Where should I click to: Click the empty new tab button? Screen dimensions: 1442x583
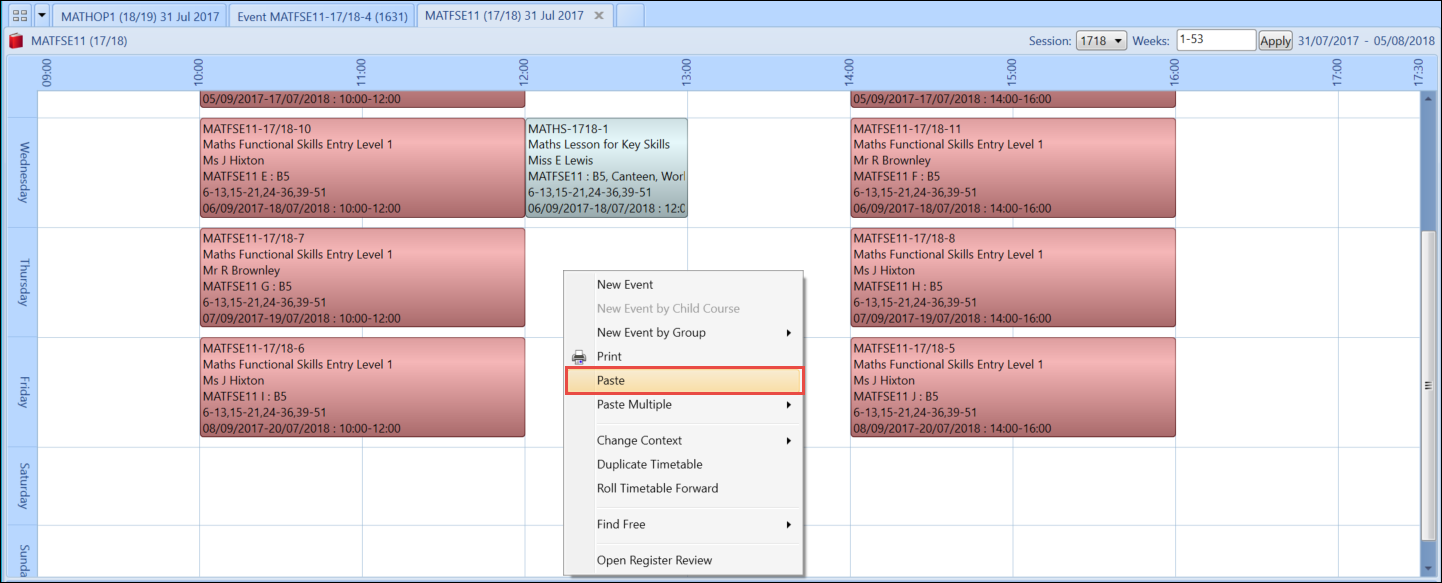pyautogui.click(x=630, y=16)
